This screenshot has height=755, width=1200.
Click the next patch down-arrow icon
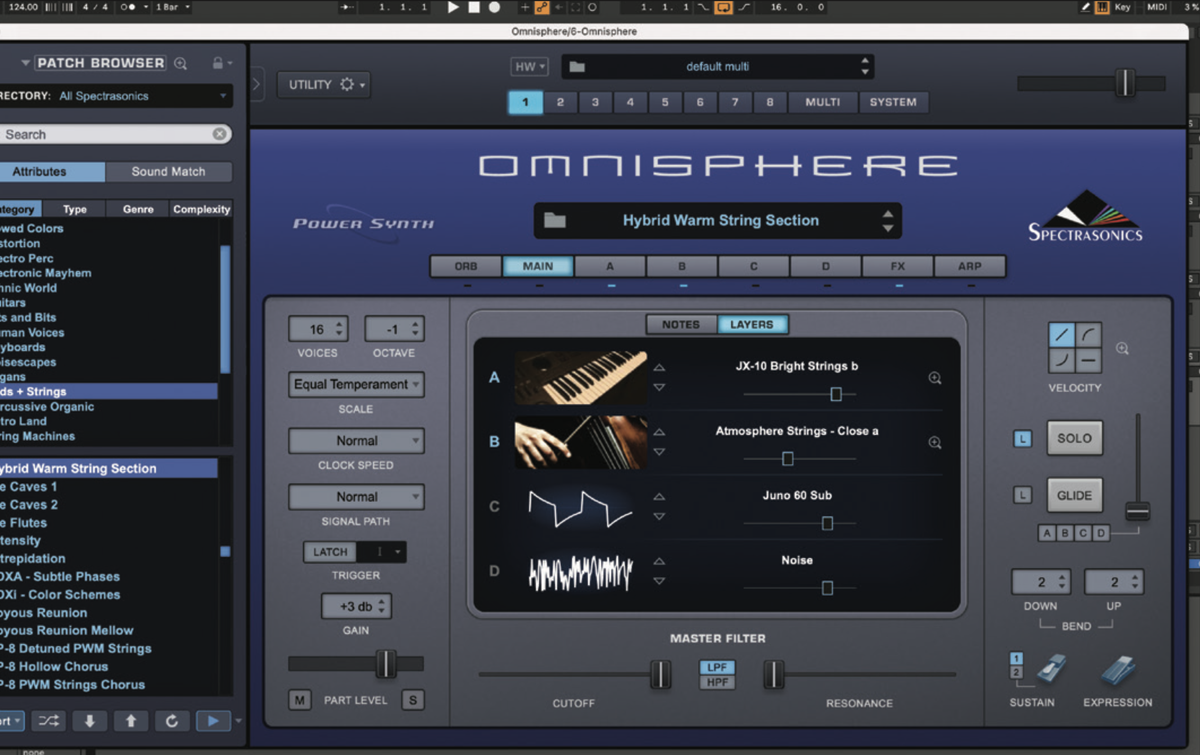click(90, 720)
